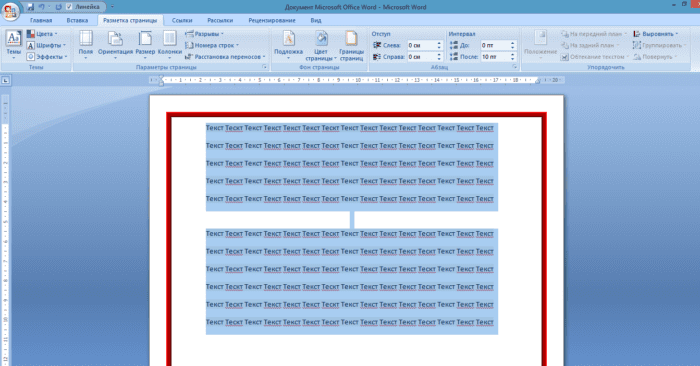Open the Рецензирование tab
This screenshot has width=700, height=366.
(272, 20)
